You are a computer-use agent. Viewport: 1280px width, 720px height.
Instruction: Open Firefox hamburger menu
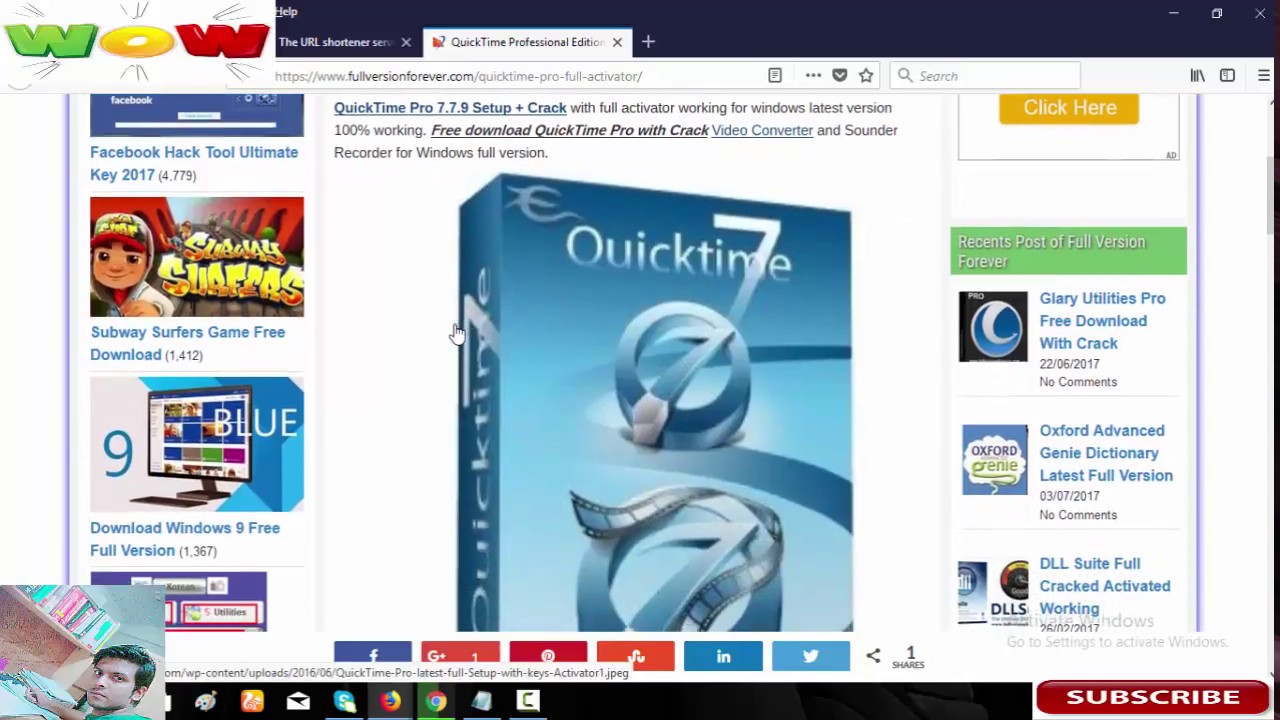1264,76
